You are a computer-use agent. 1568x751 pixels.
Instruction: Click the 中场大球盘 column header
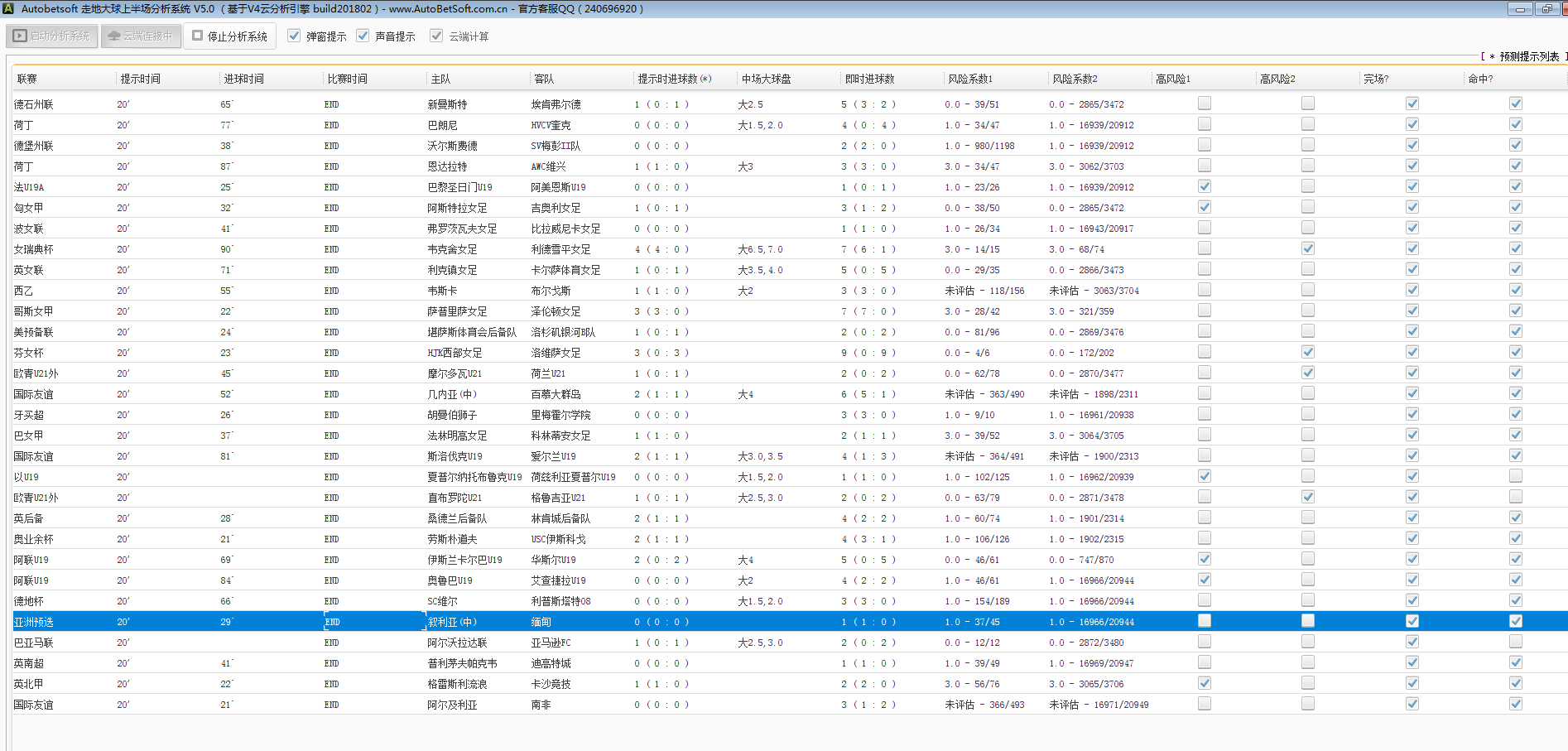tap(766, 79)
